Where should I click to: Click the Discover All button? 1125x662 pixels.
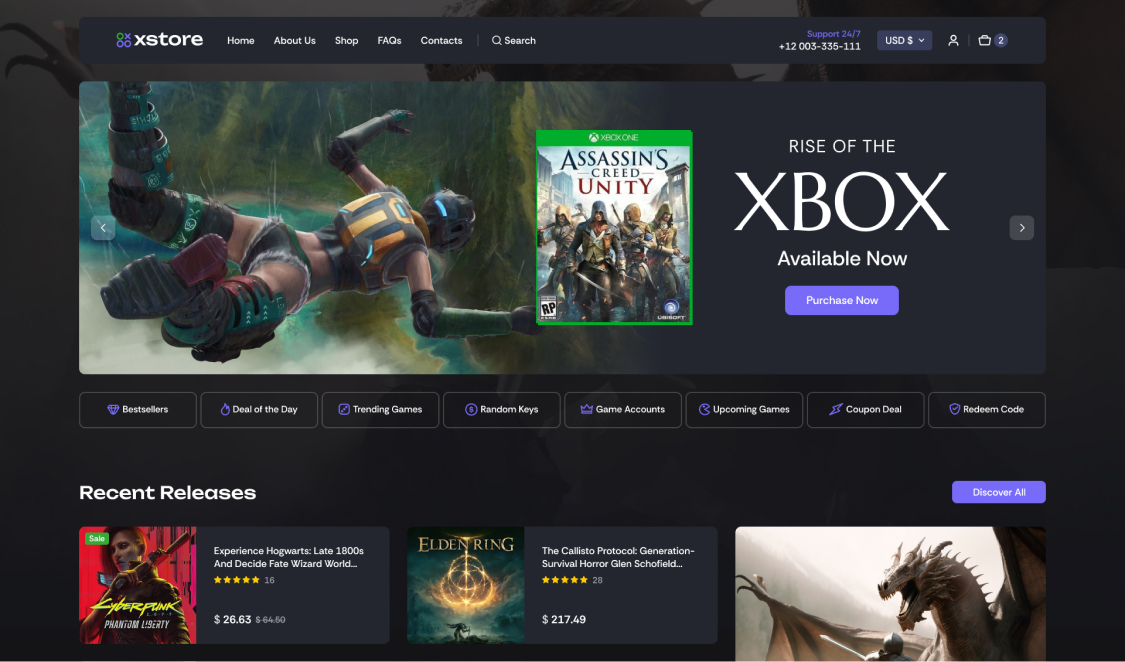[998, 492]
